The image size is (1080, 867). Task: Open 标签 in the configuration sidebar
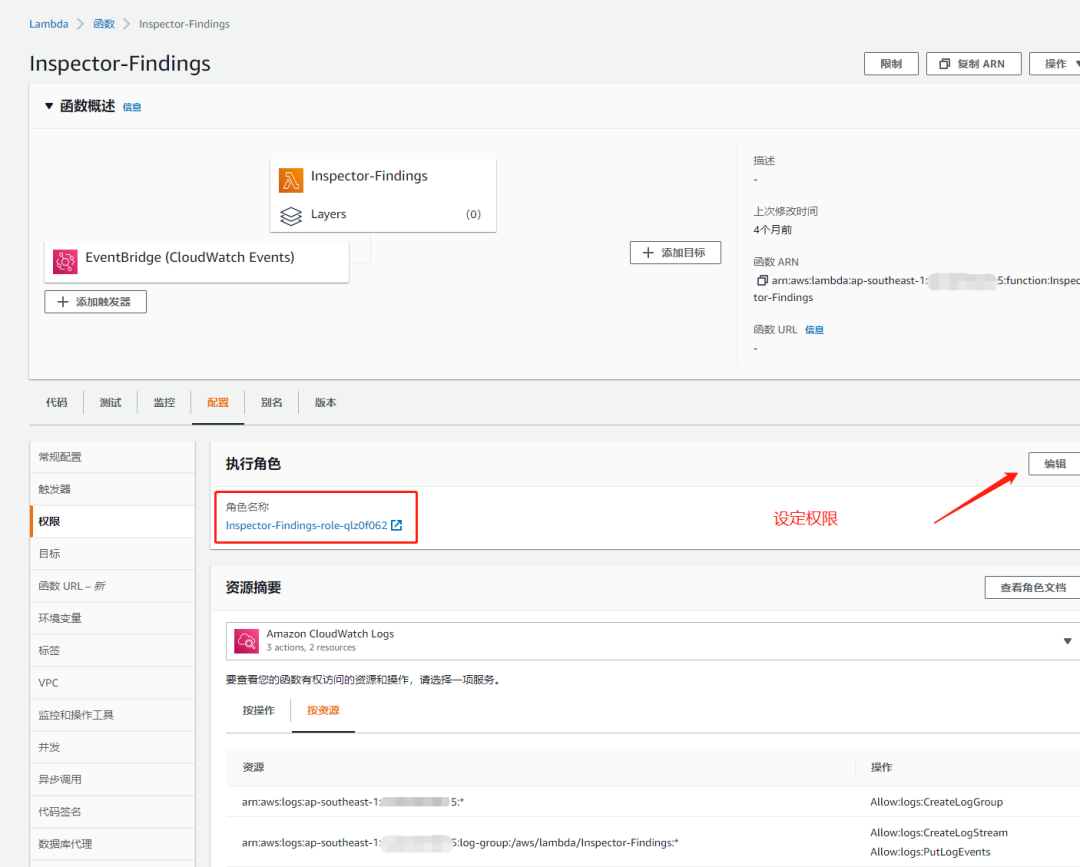tap(113, 650)
